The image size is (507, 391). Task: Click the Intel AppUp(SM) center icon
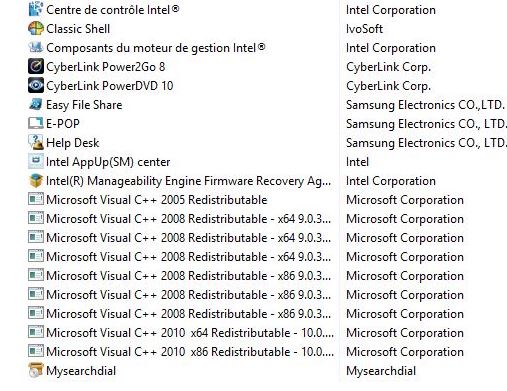tap(36, 162)
